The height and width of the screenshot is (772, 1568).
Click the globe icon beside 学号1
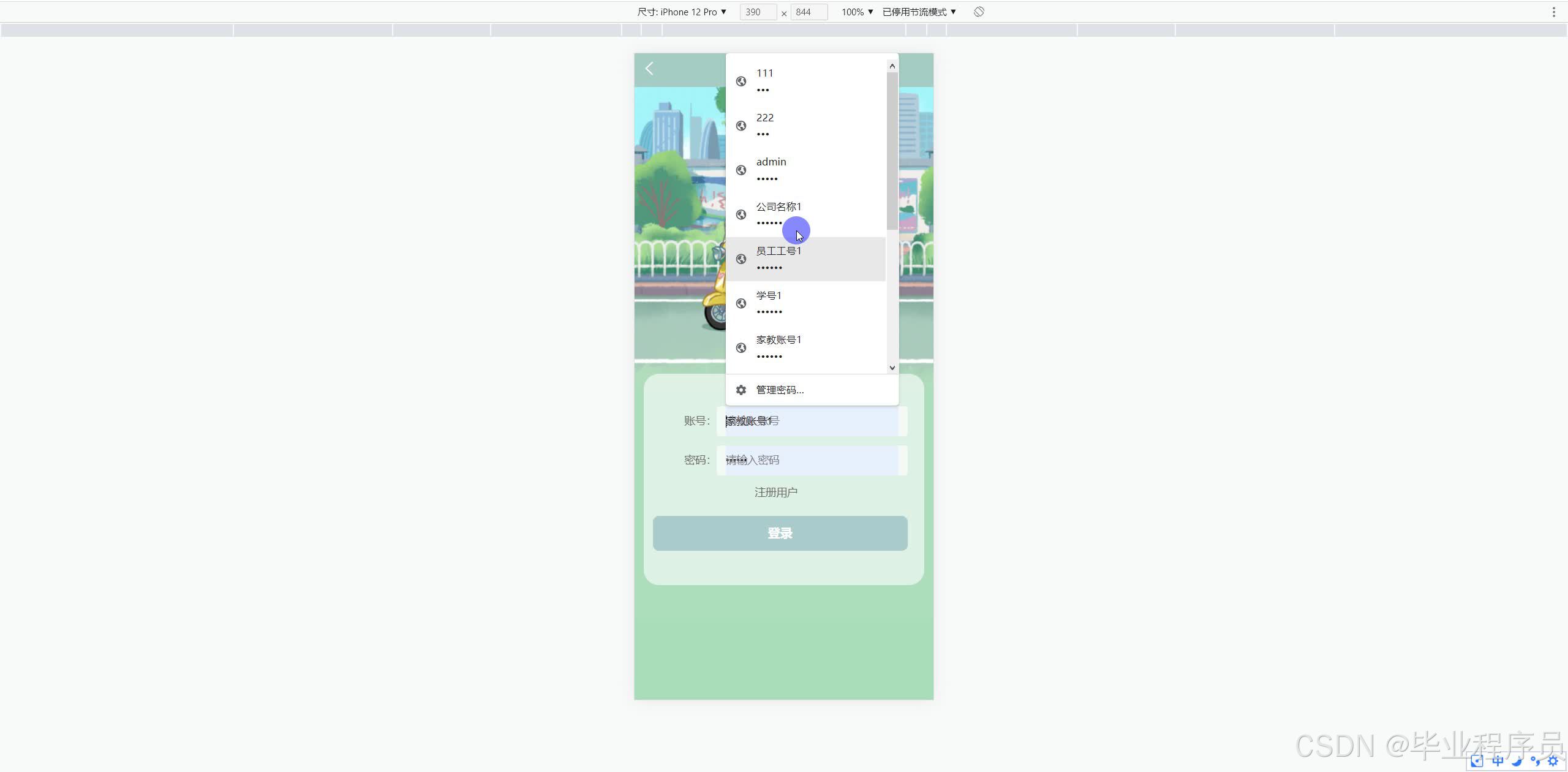click(x=741, y=304)
